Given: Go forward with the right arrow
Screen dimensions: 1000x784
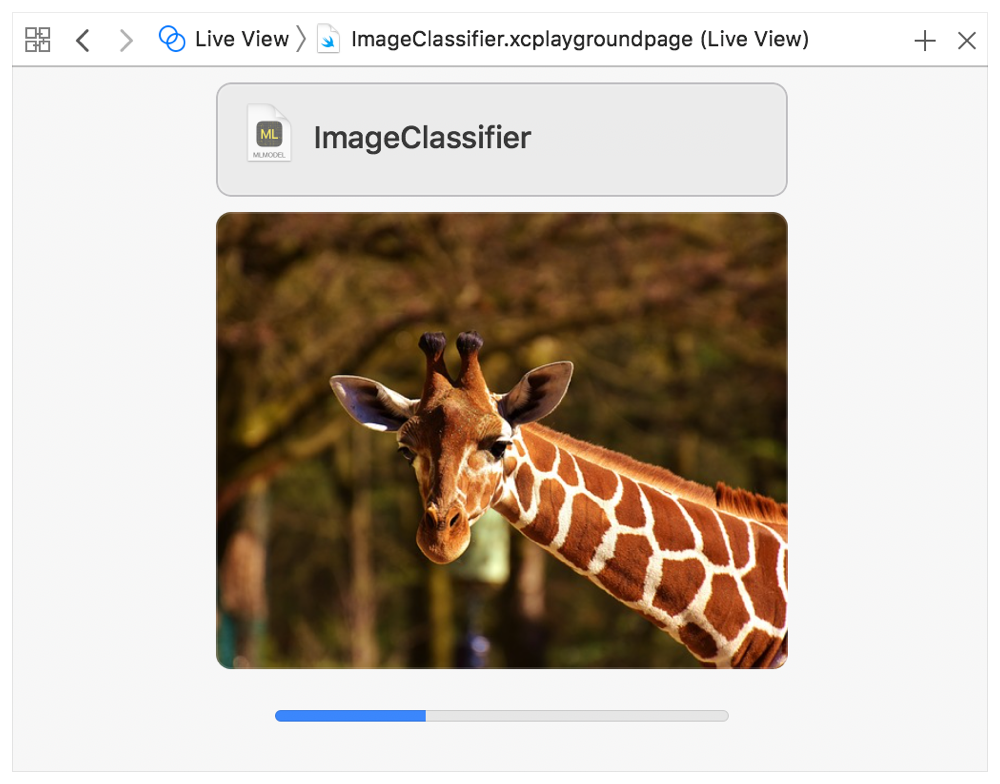Looking at the screenshot, I should point(126,40).
